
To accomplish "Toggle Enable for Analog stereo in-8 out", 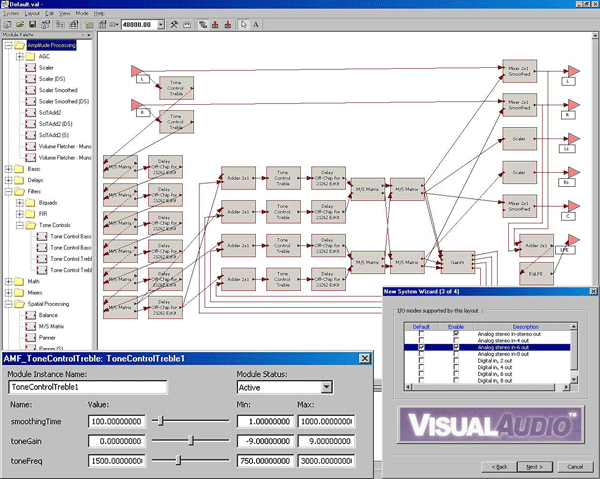I will point(456,354).
